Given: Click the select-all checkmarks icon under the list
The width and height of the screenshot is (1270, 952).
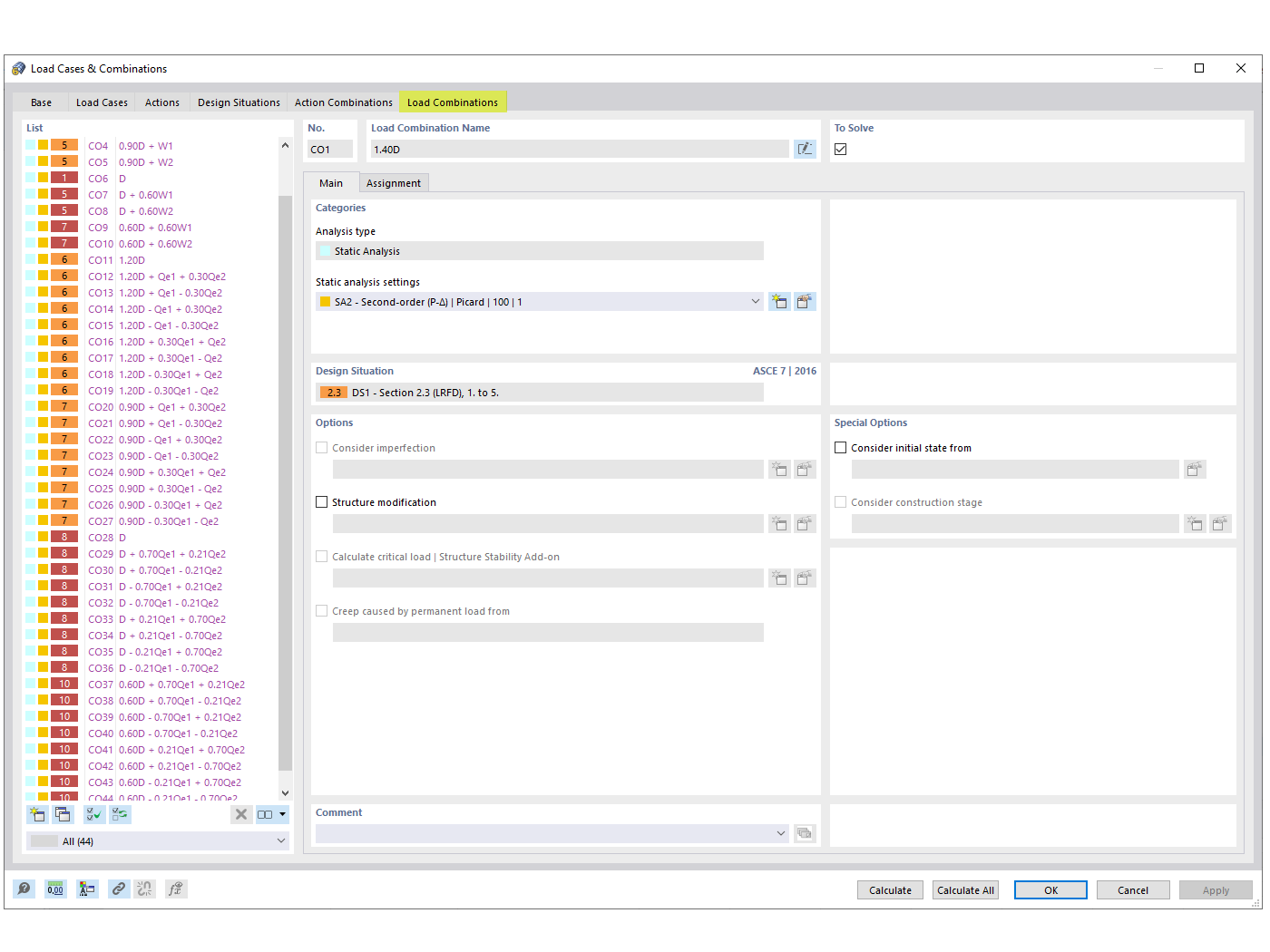Looking at the screenshot, I should tap(94, 814).
